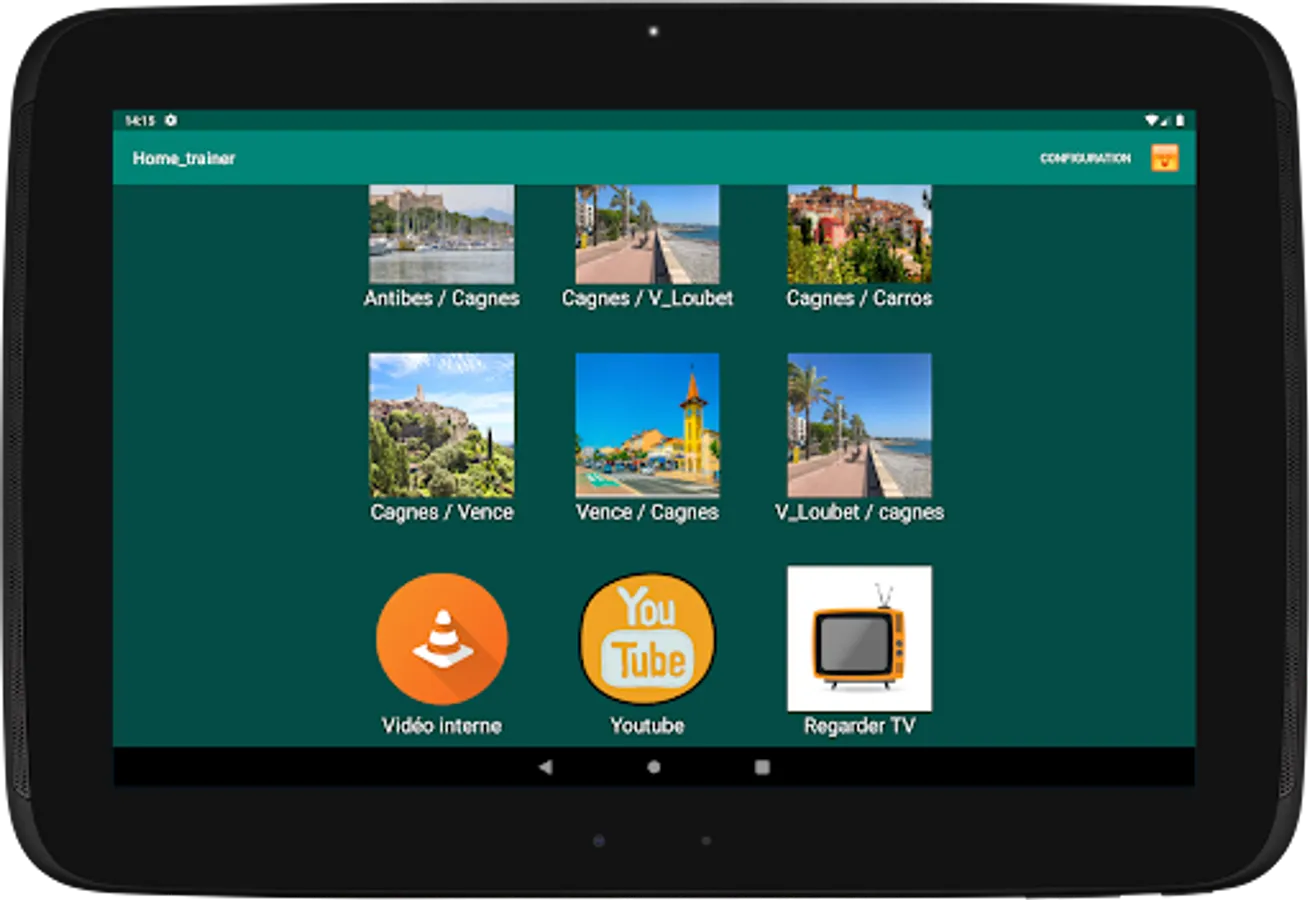The width and height of the screenshot is (1309, 900).
Task: Click the "Antibes / Cagnes" label
Action: [442, 298]
